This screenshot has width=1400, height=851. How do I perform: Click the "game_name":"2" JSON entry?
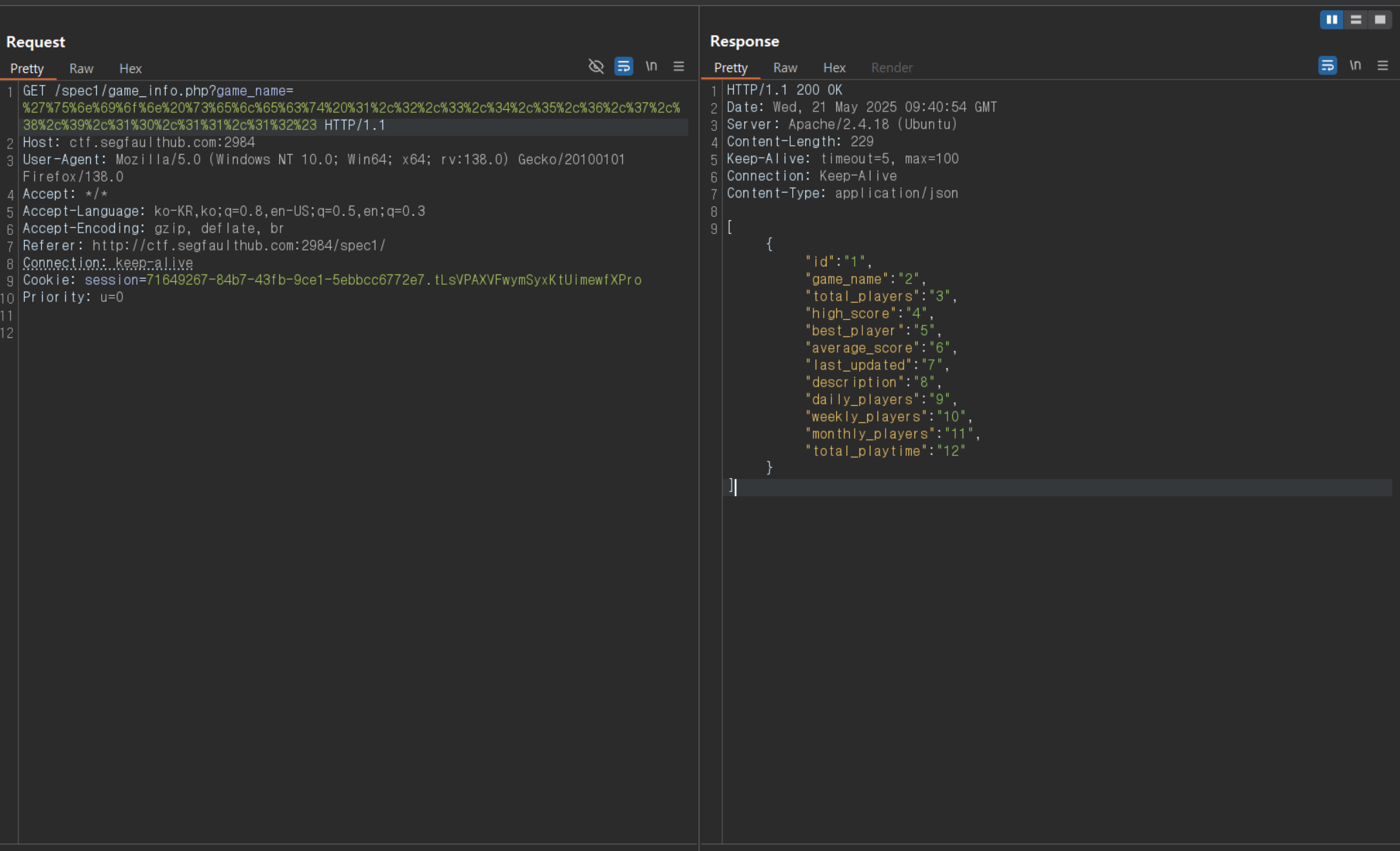tap(866, 279)
